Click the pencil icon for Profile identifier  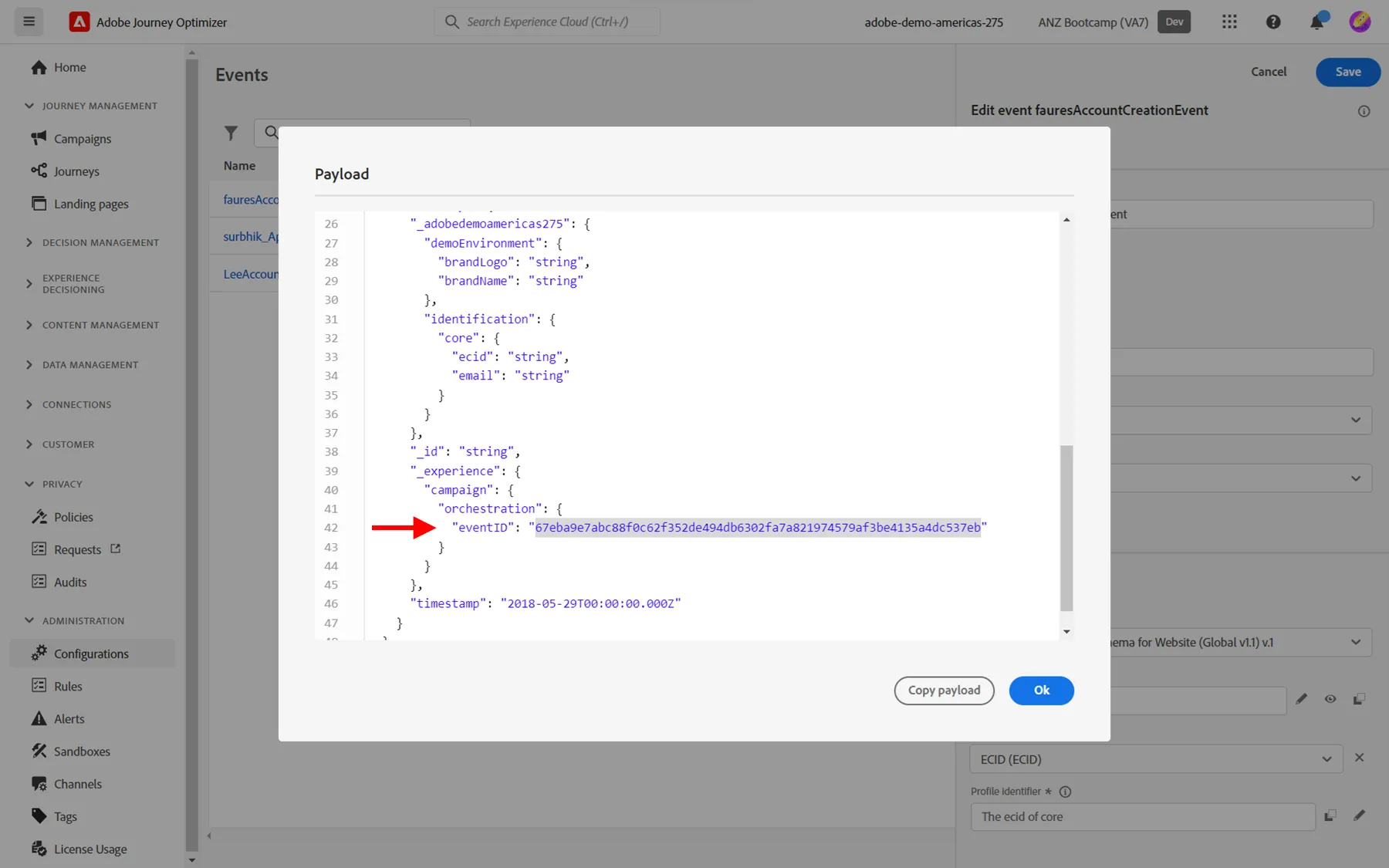pyautogui.click(x=1360, y=815)
